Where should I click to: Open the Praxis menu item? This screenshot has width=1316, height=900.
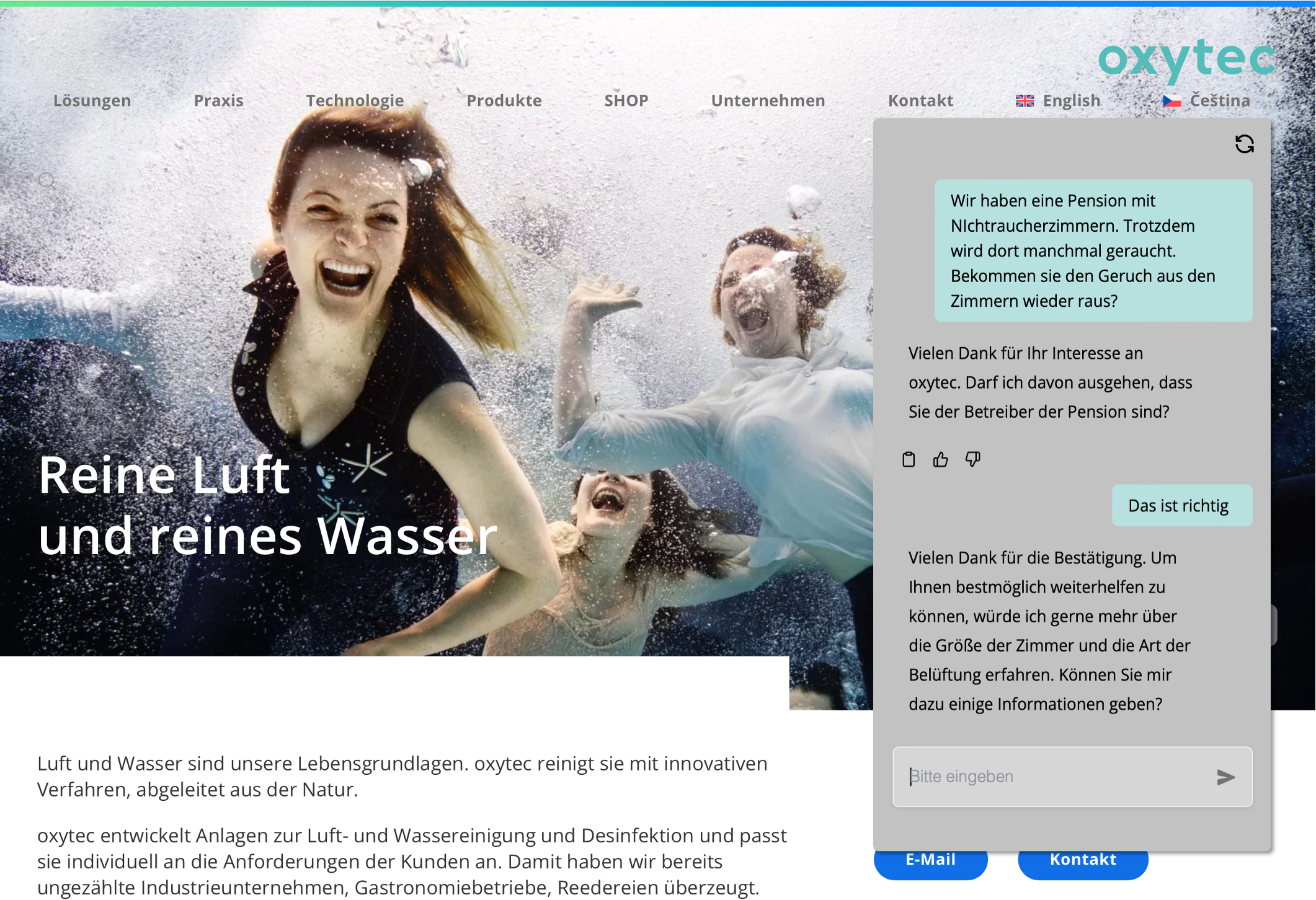[x=218, y=100]
